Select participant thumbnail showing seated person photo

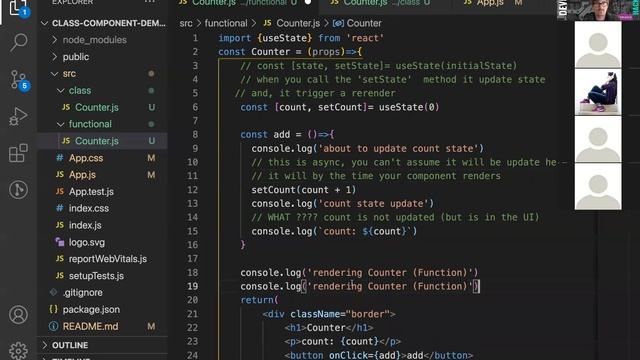[x=598, y=92]
